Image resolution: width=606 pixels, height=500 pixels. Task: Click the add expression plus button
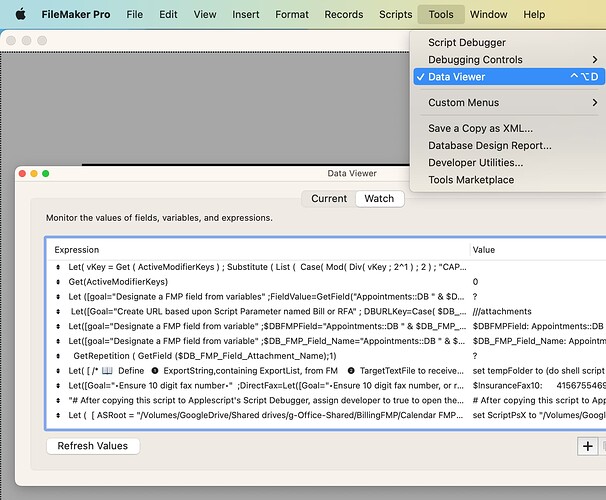click(587, 446)
